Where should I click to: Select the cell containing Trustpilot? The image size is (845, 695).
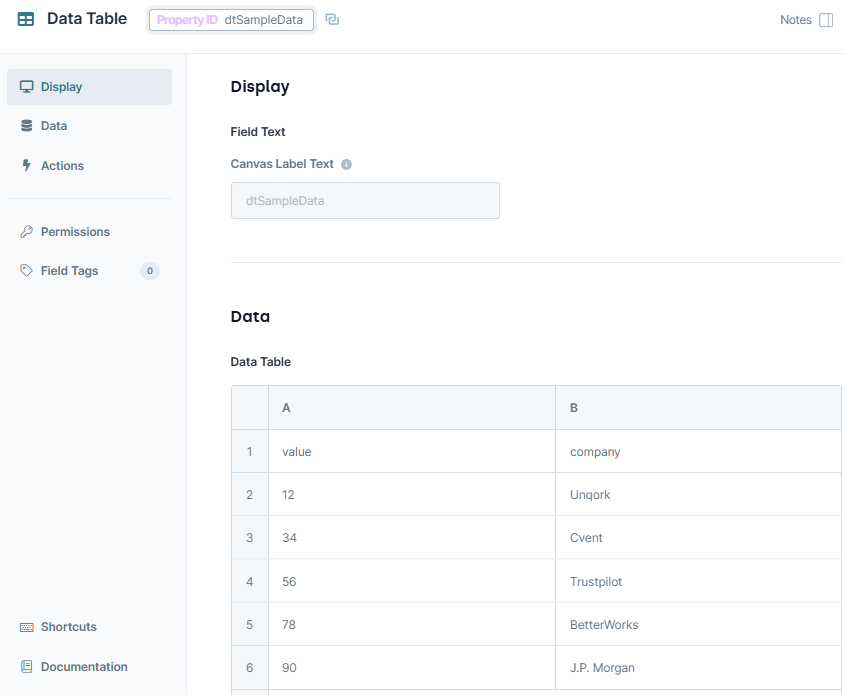(697, 581)
